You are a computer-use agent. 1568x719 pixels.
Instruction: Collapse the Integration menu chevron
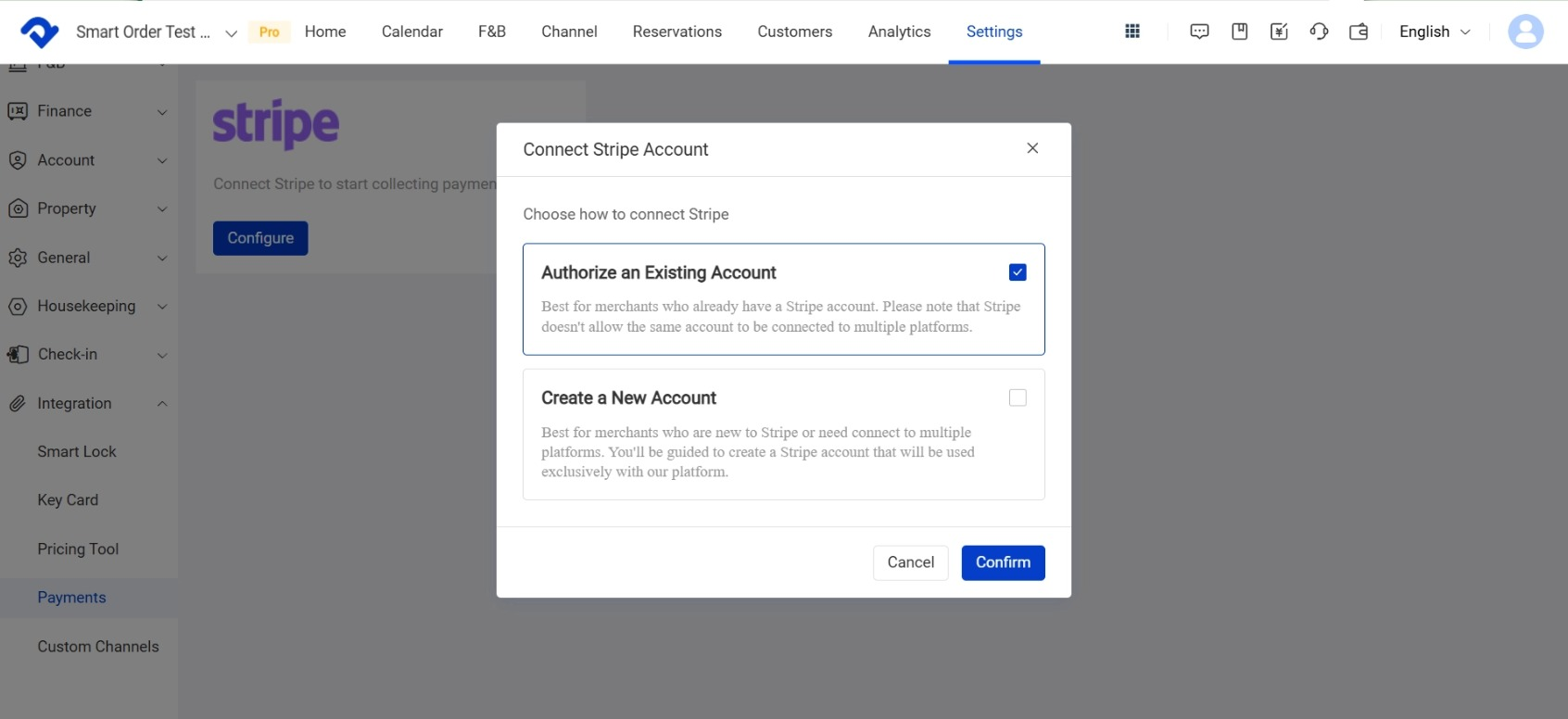162,404
